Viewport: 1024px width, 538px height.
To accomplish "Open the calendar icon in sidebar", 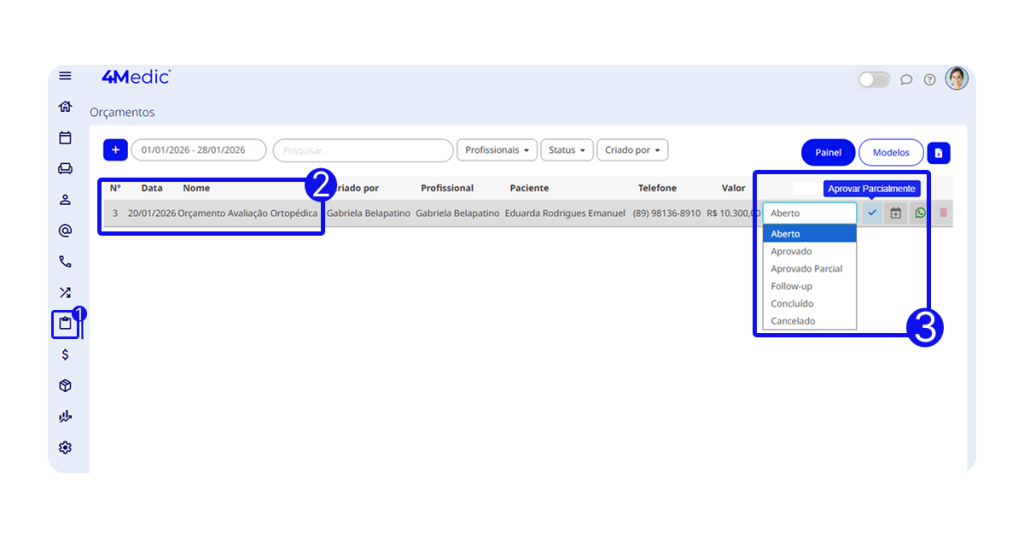I will point(65,138).
